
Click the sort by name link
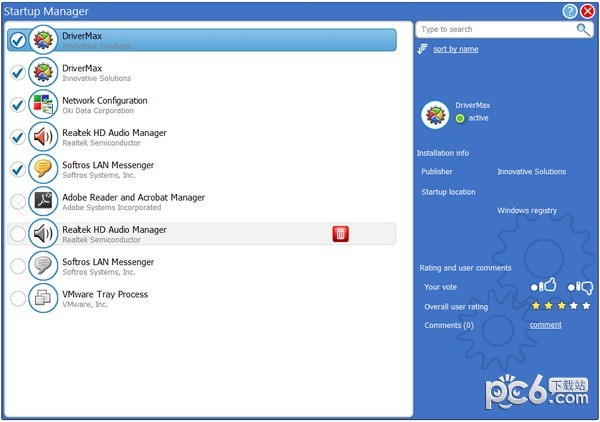[456, 49]
